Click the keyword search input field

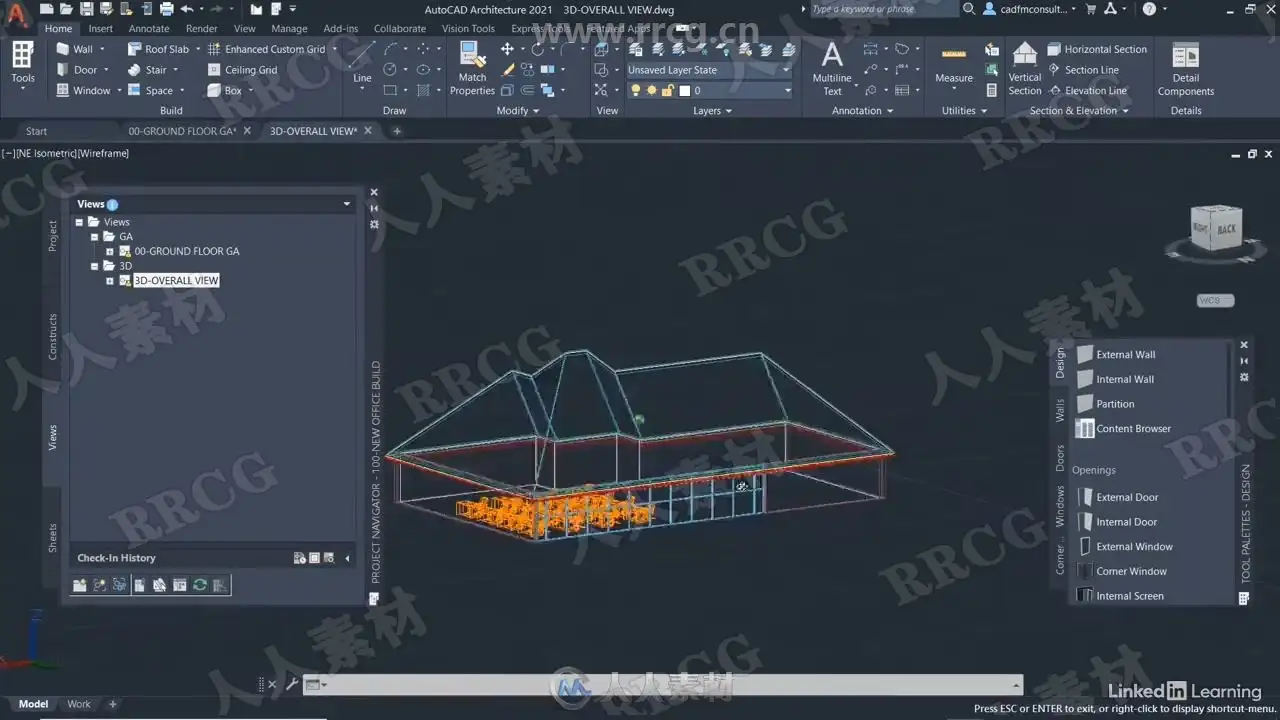pyautogui.click(x=883, y=9)
